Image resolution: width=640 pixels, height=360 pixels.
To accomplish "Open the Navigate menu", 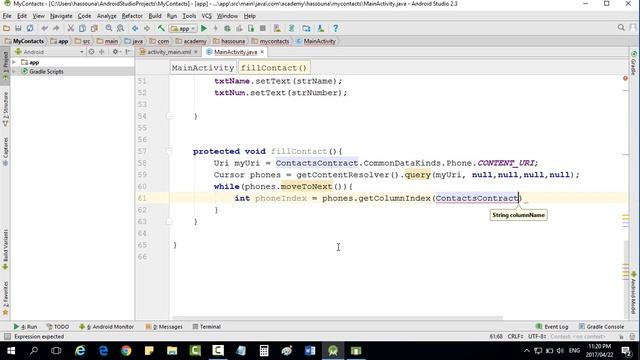I will point(61,16).
